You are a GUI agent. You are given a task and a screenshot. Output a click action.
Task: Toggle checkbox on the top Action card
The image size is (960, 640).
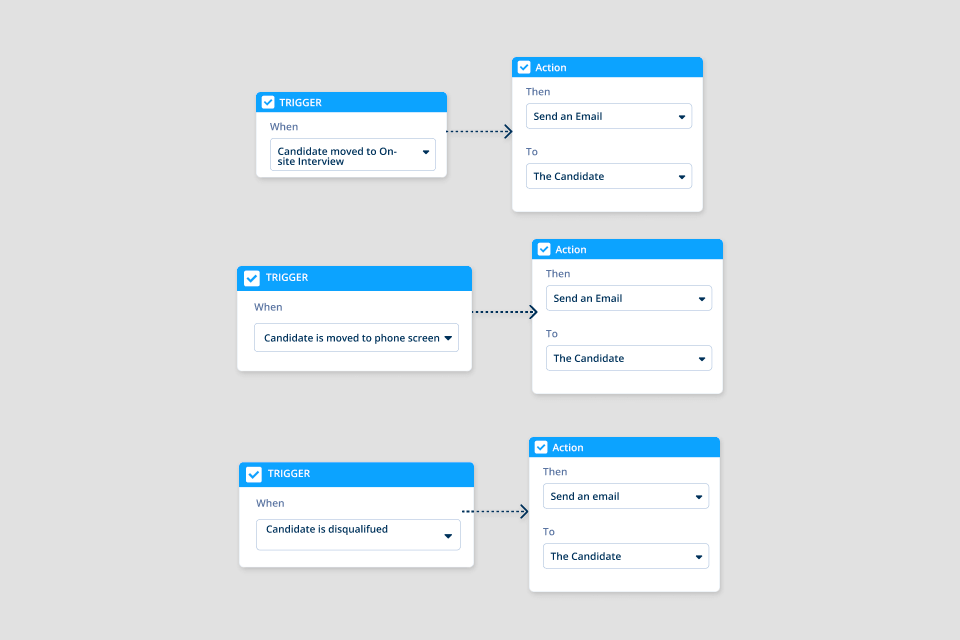click(x=524, y=67)
